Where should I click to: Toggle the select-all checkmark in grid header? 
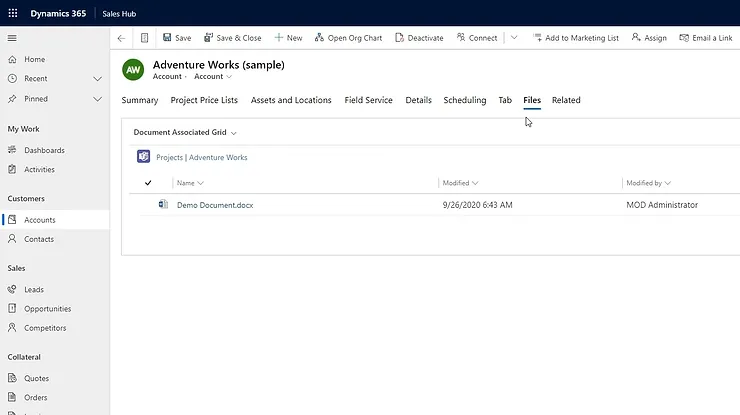[148, 183]
